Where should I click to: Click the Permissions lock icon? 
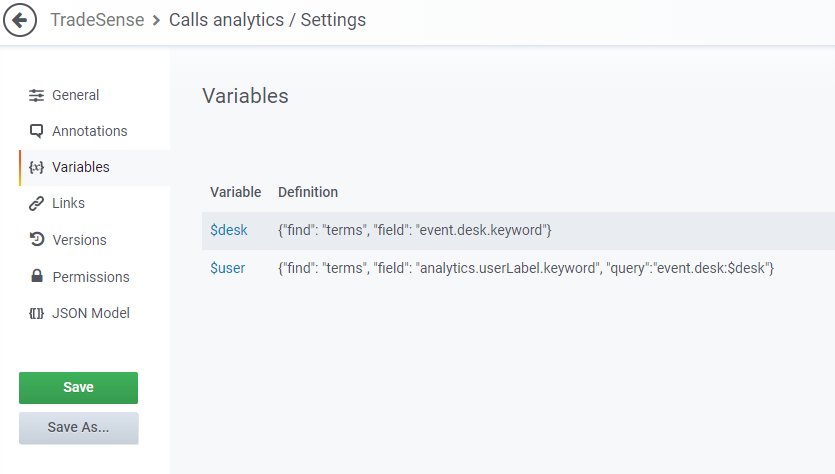coord(37,277)
